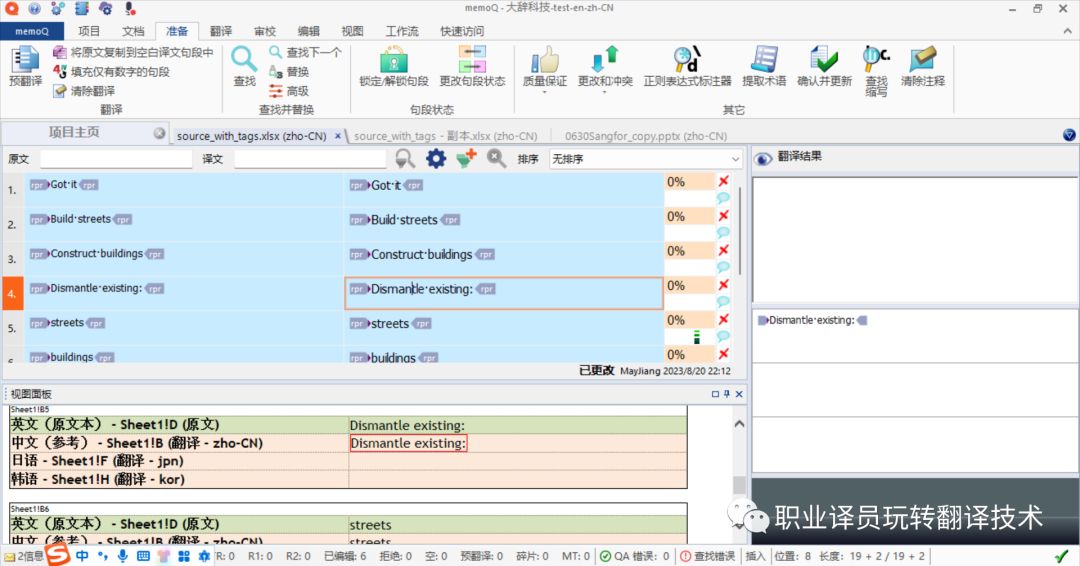This screenshot has width=1080, height=566.
Task: Click the blue help icon at tab bar right
Action: point(1069,135)
